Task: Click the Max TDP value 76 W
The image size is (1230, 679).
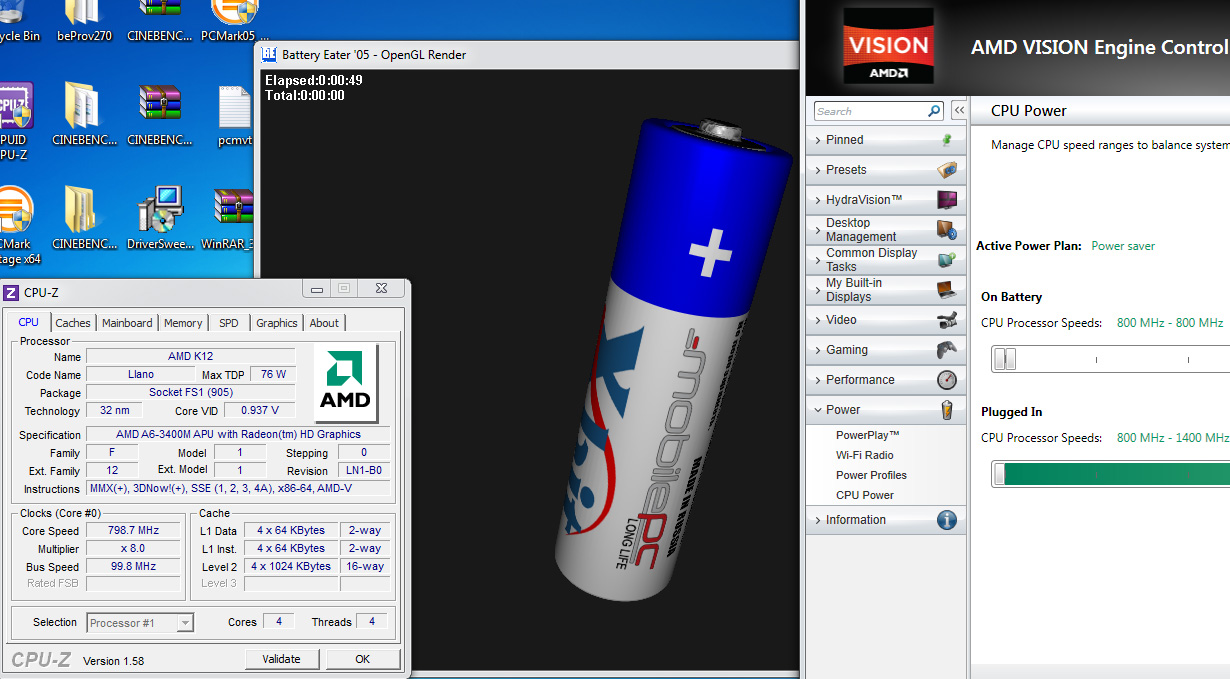Action: coord(273,375)
